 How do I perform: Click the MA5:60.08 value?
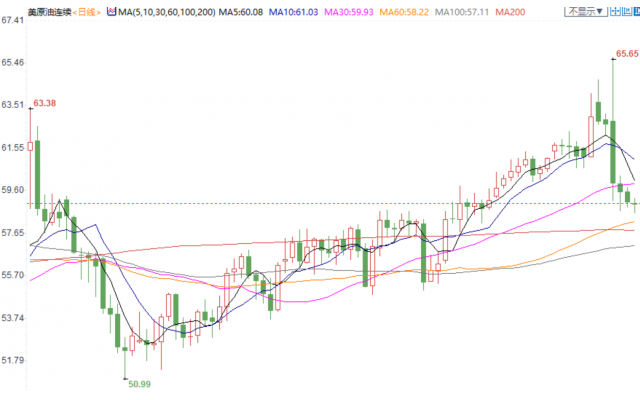pyautogui.click(x=240, y=12)
